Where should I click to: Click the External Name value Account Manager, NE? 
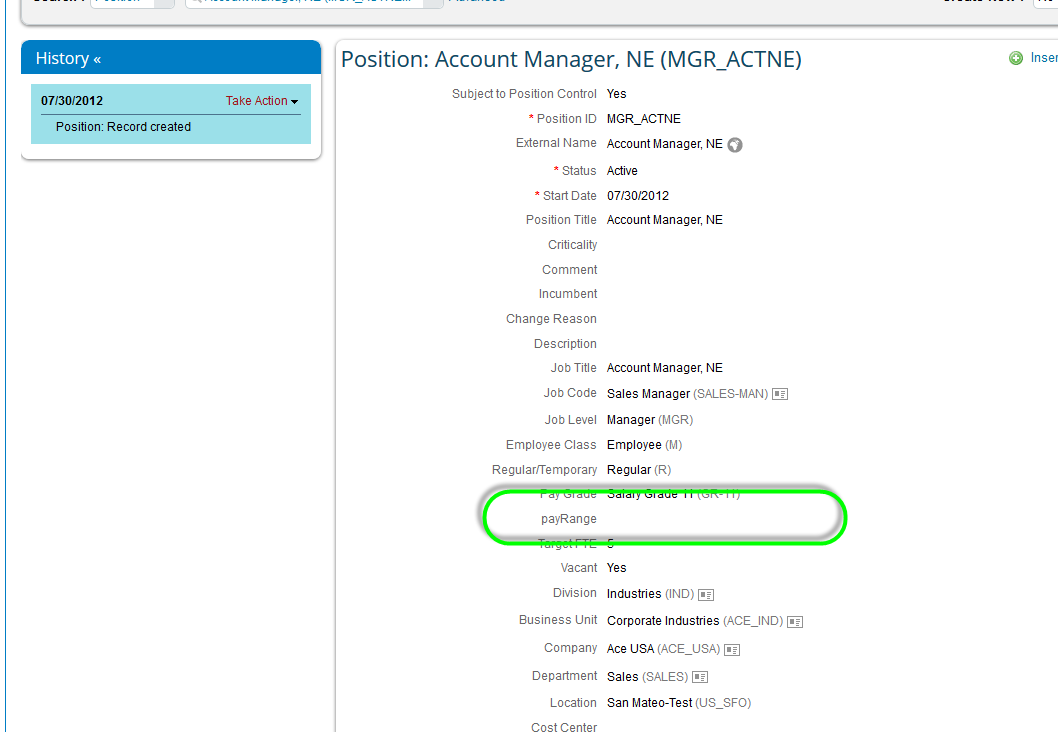point(665,144)
